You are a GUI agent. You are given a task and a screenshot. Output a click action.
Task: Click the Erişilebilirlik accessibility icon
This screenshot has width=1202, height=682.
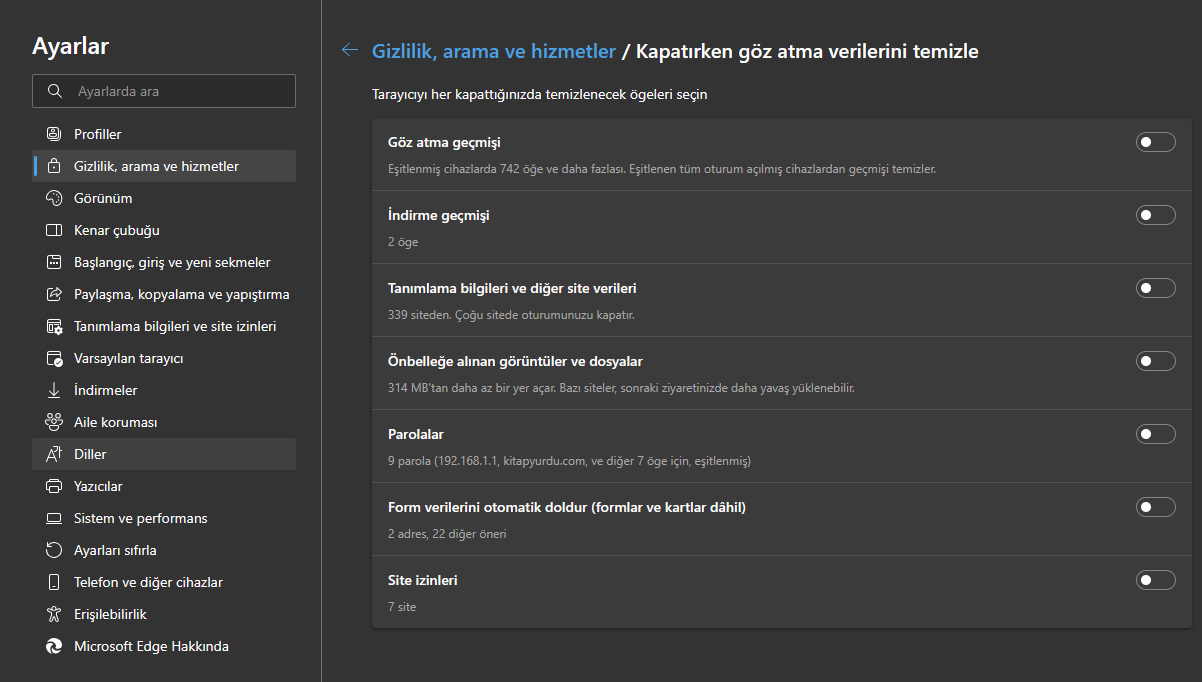click(x=54, y=614)
